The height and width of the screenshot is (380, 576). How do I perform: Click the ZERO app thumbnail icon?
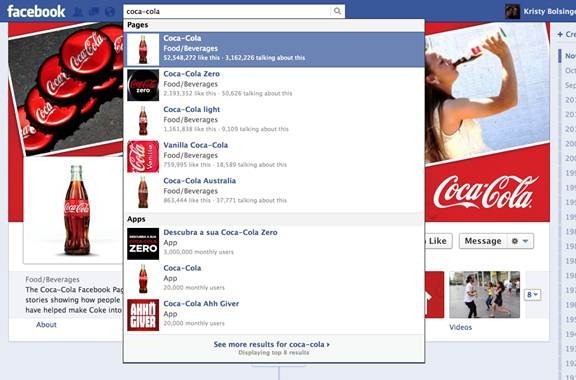(143, 244)
